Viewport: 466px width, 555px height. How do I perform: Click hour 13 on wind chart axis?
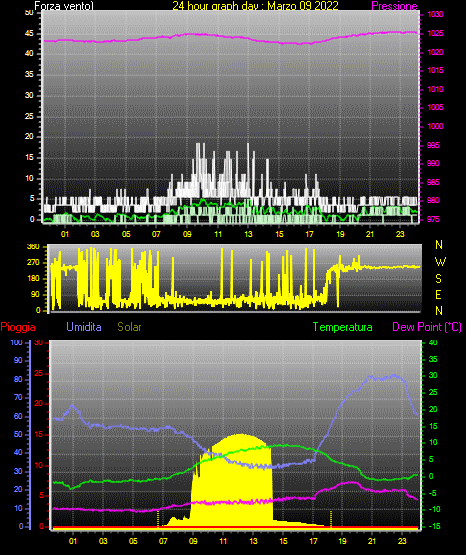[248, 234]
